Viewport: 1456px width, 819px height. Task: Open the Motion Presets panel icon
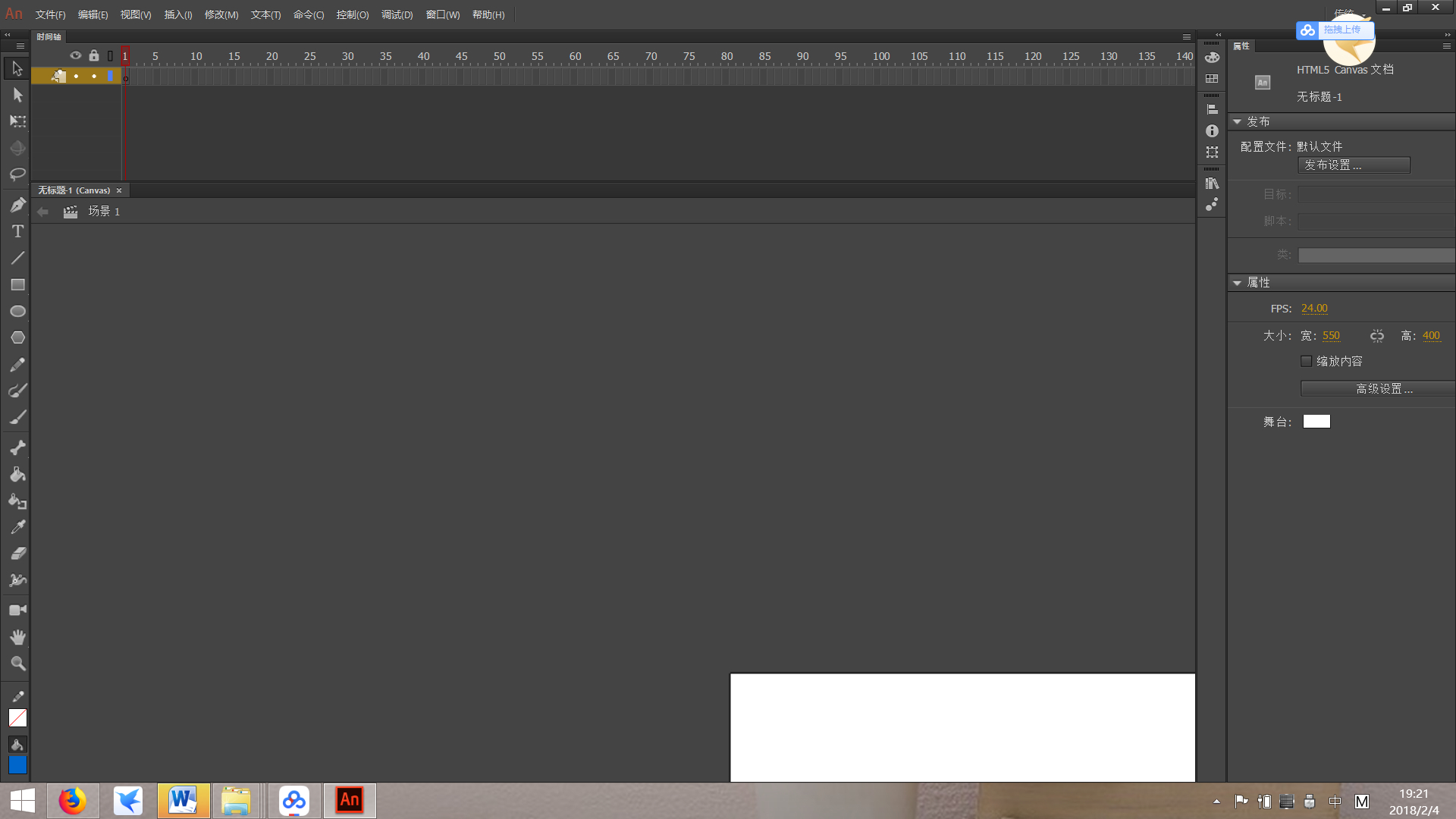click(1212, 205)
